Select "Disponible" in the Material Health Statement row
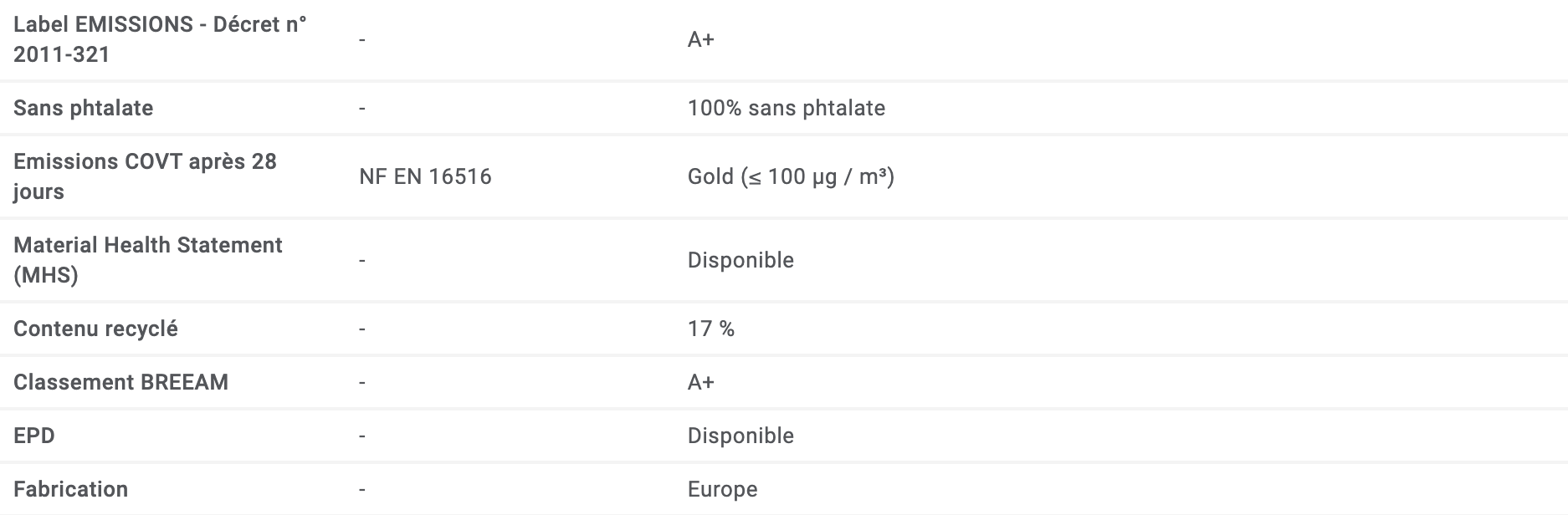 (x=740, y=260)
